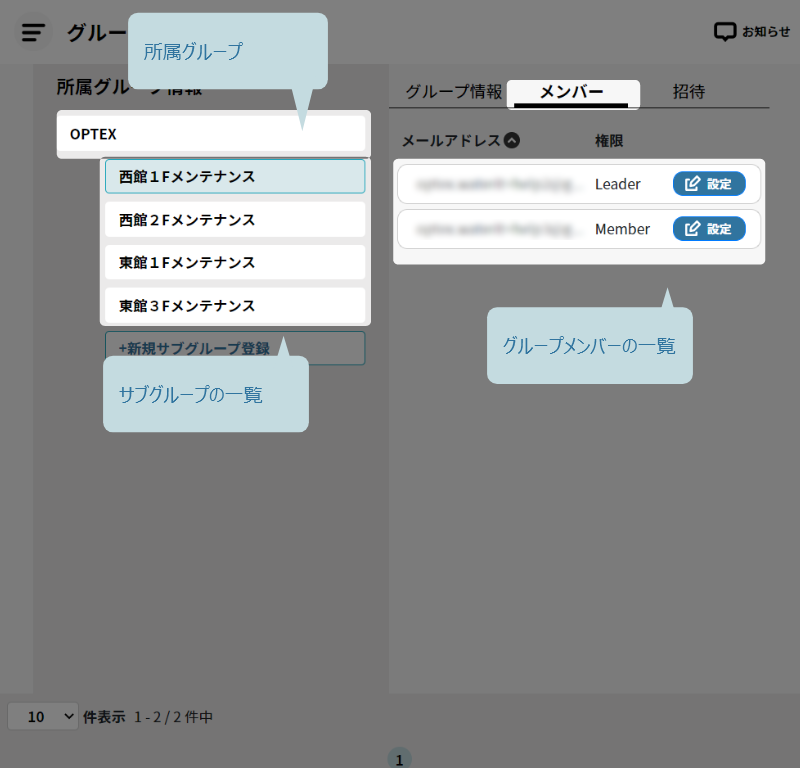
Task: Click the Leader role text
Action: point(617,184)
